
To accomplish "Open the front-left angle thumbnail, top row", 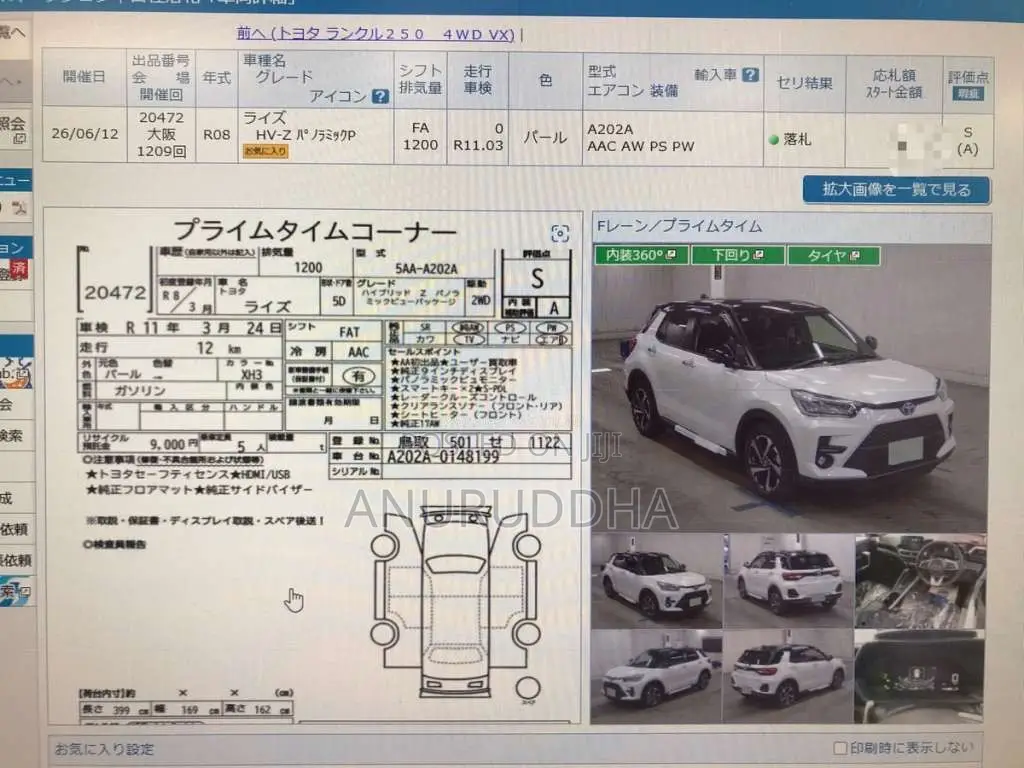I will pyautogui.click(x=656, y=581).
